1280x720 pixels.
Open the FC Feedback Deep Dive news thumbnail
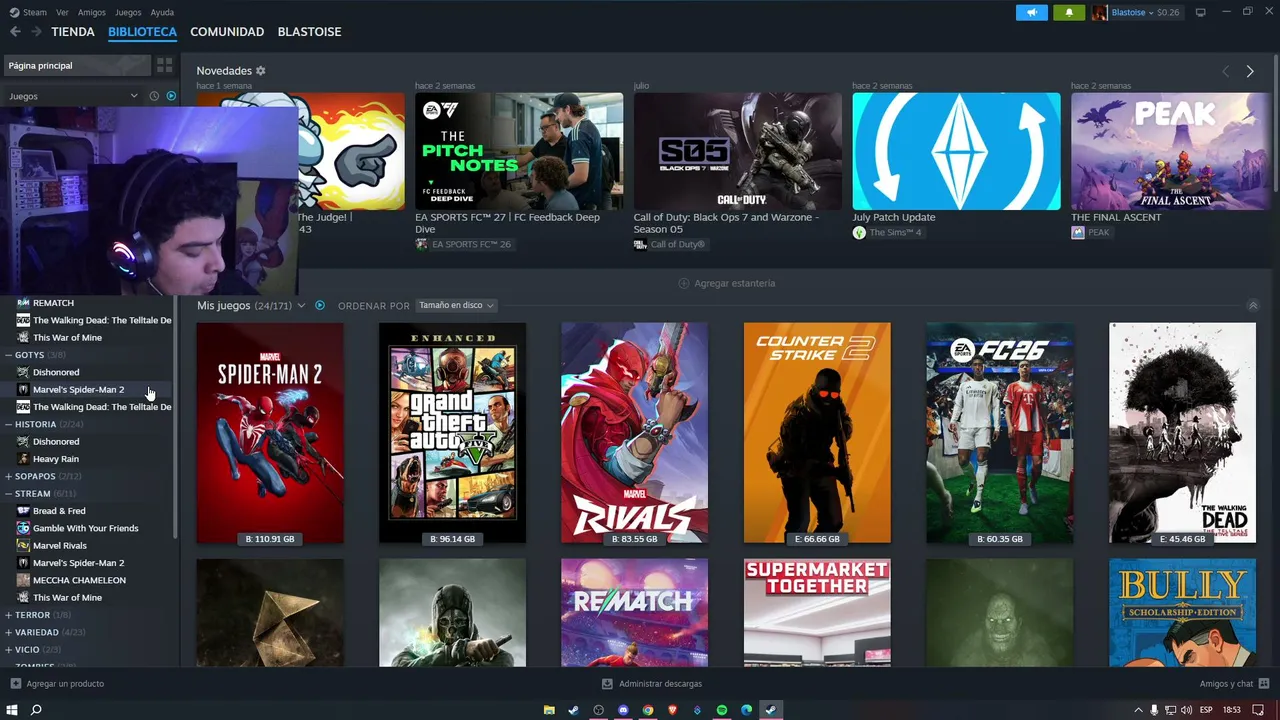519,151
